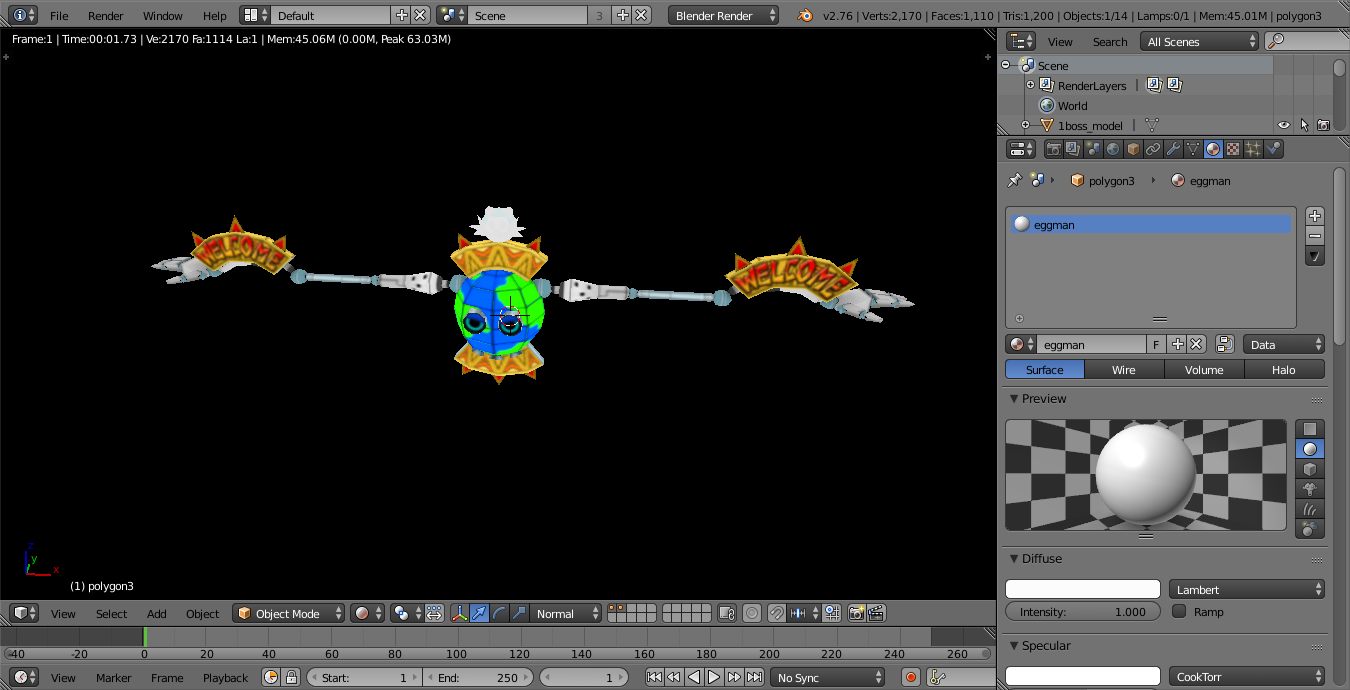Create new material with plus beside eggman
The height and width of the screenshot is (690, 1350).
(x=1178, y=344)
